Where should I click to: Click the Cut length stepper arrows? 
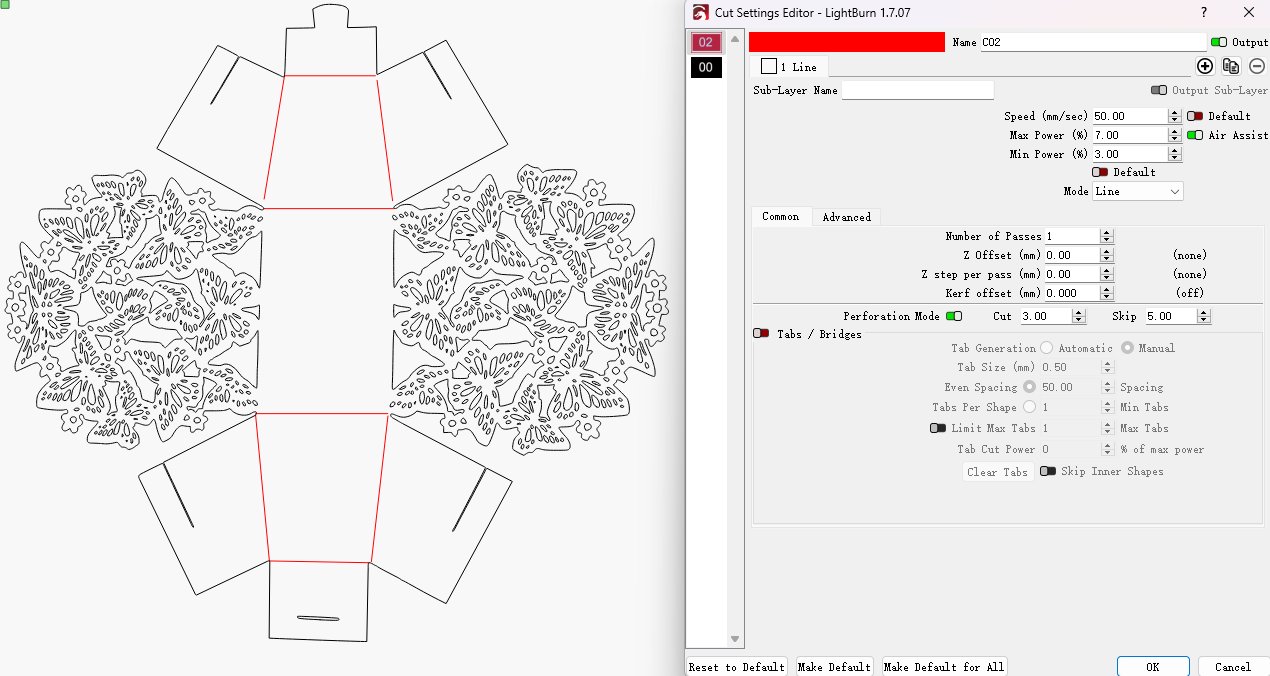pos(1079,316)
